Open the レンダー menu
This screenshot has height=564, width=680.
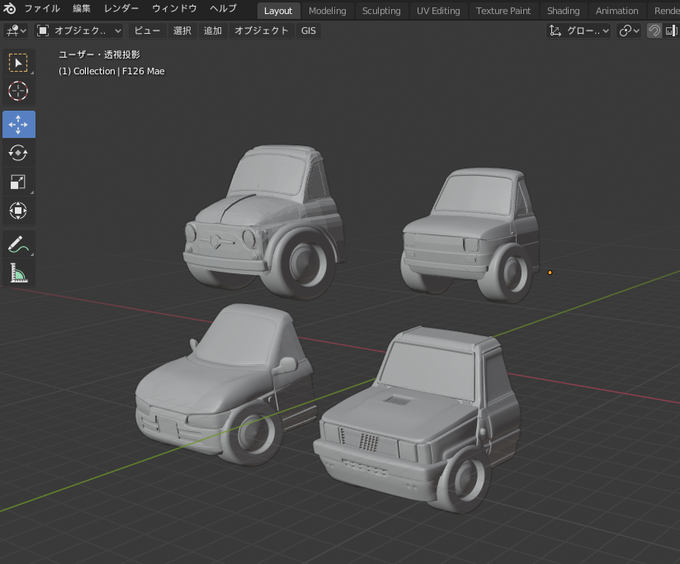pos(121,8)
